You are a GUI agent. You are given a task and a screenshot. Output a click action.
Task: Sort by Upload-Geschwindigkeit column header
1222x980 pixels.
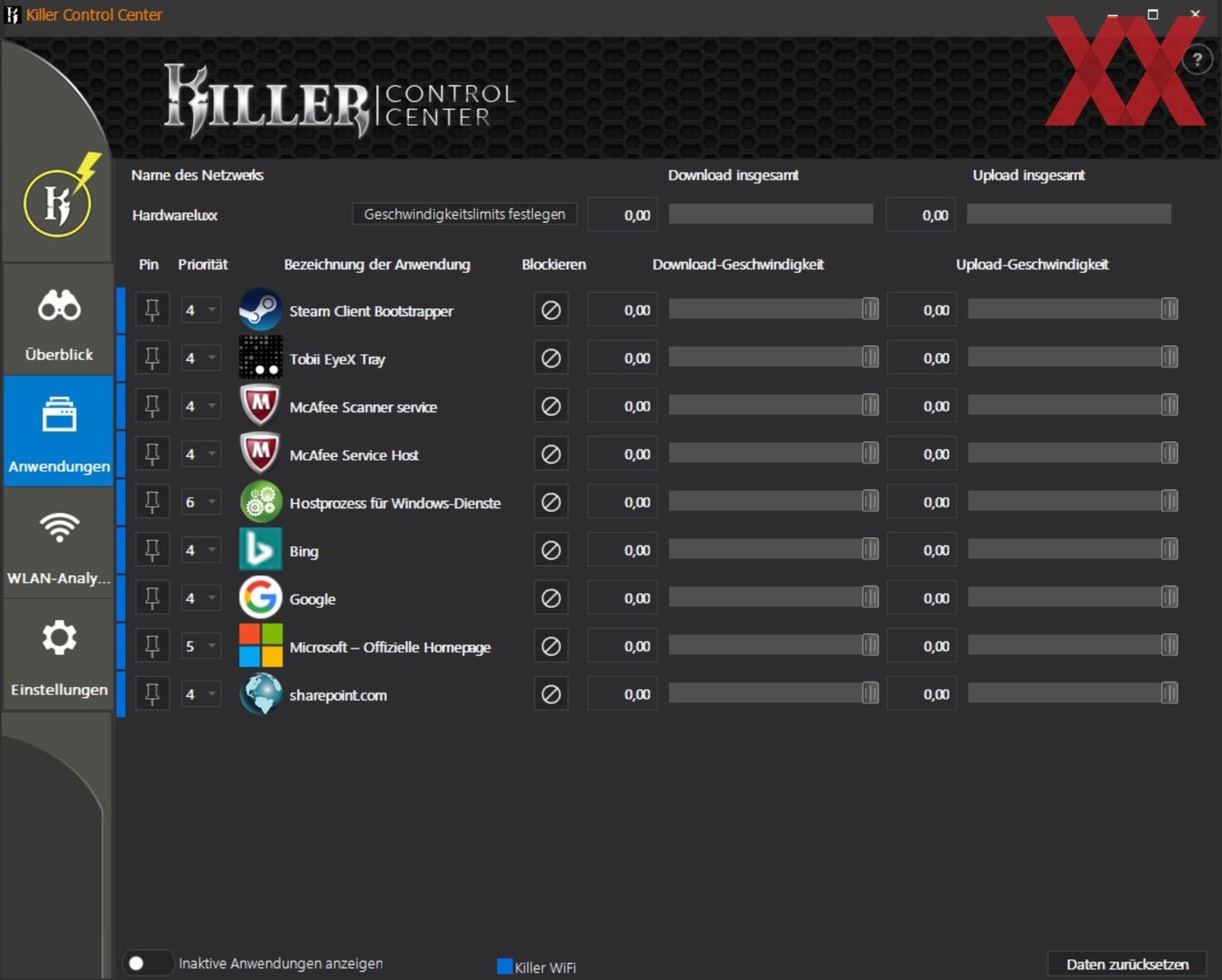[x=1032, y=264]
